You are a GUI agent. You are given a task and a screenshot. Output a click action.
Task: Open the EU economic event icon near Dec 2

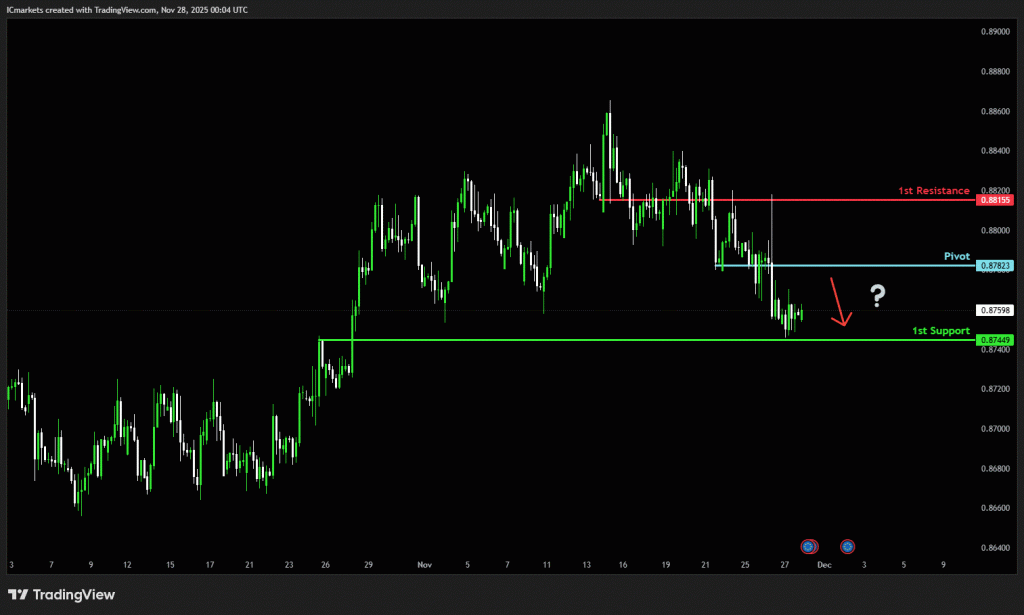(x=848, y=546)
